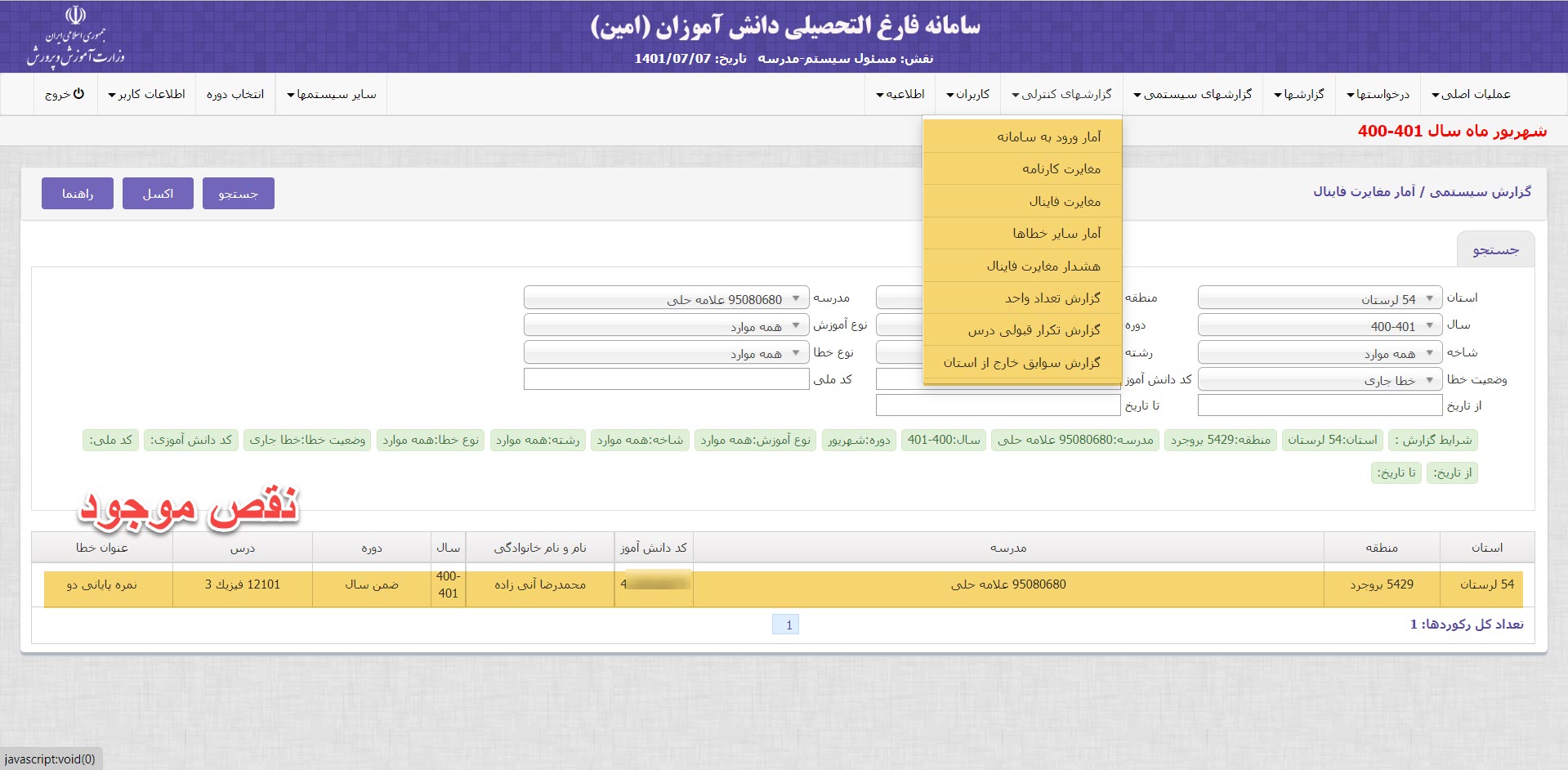Export results with the اکسل button
Image resolution: width=1568 pixels, height=770 pixels.
pyautogui.click(x=158, y=194)
